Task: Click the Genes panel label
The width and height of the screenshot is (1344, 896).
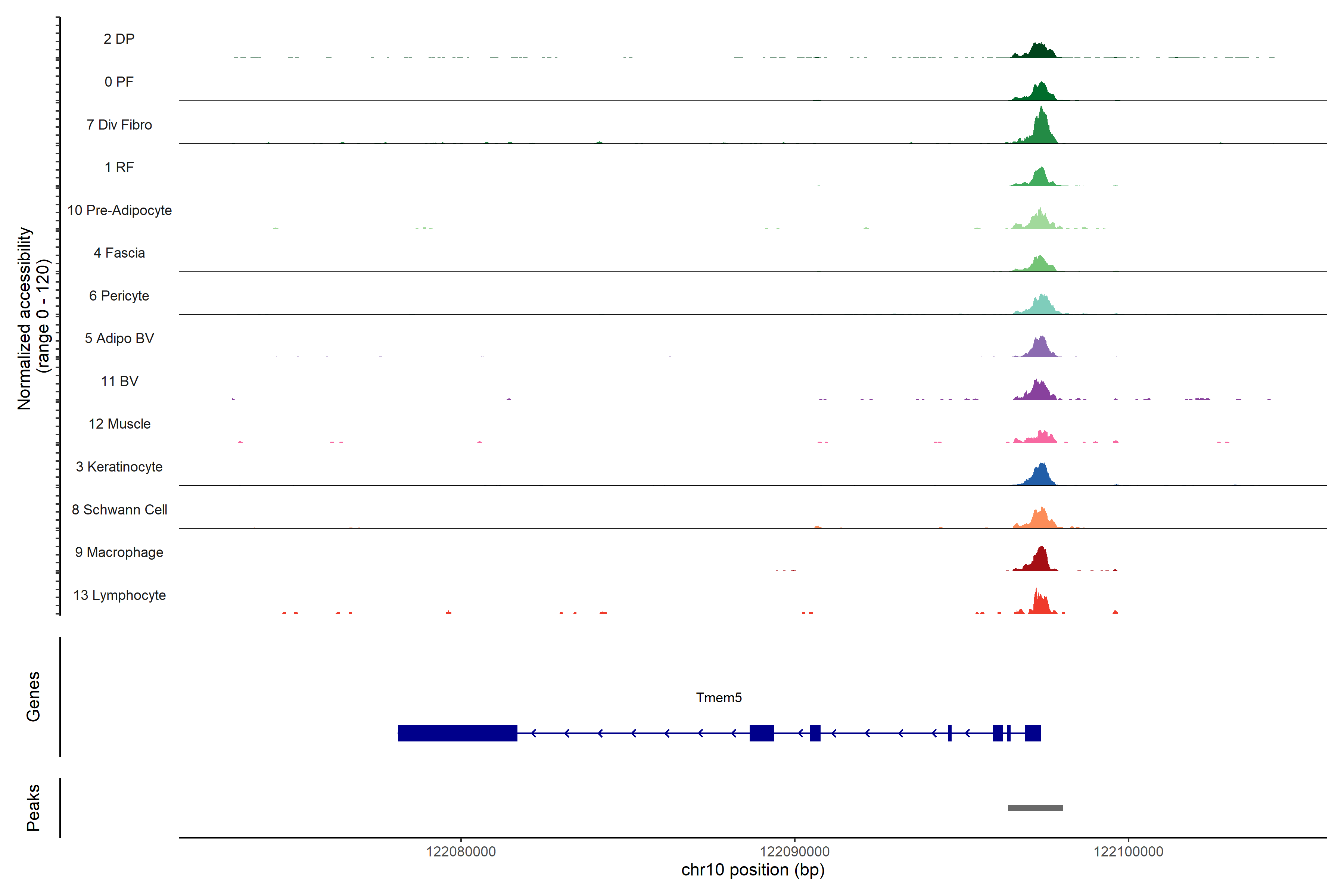Action: tap(33, 696)
